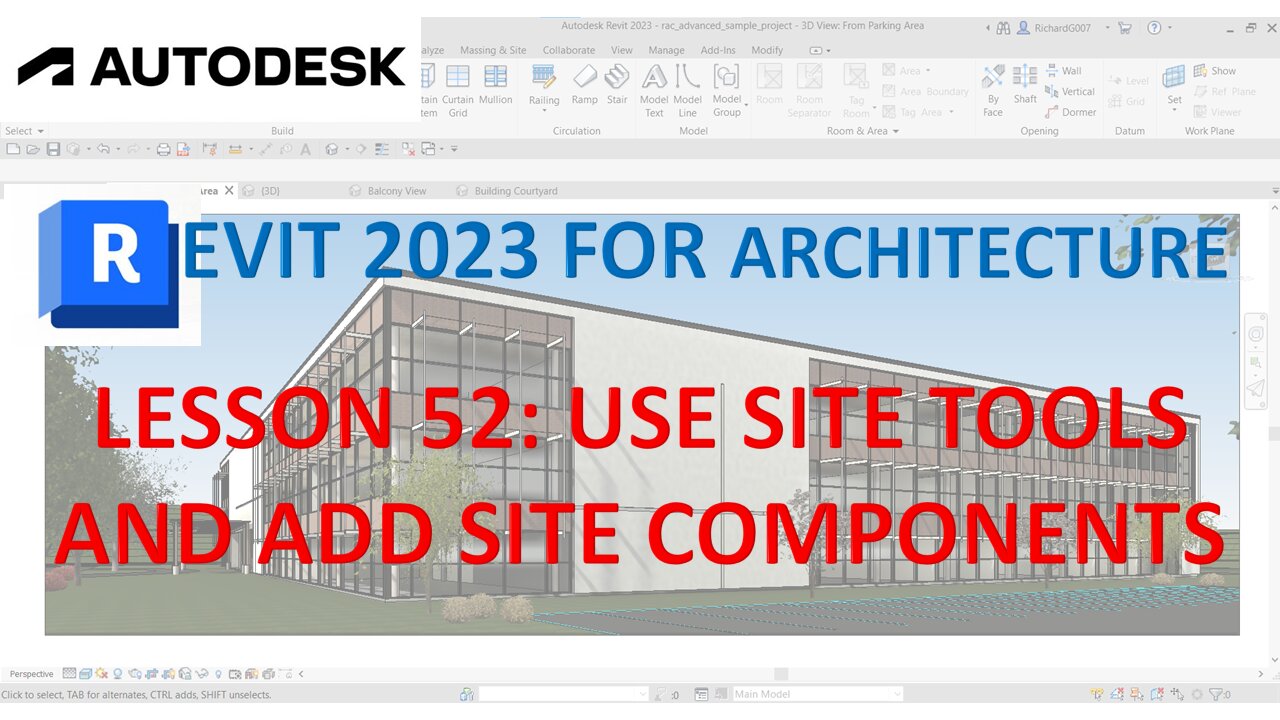Viewport: 1280px width, 720px height.
Task: Click the binoculars search icon in title bar
Action: point(1003,28)
